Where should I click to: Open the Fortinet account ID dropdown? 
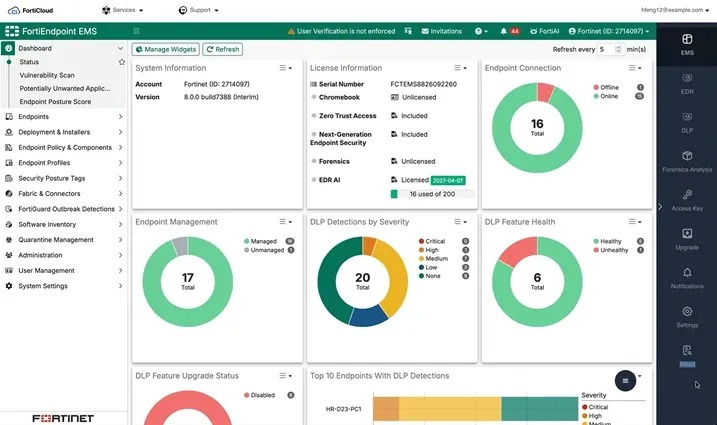tap(609, 31)
